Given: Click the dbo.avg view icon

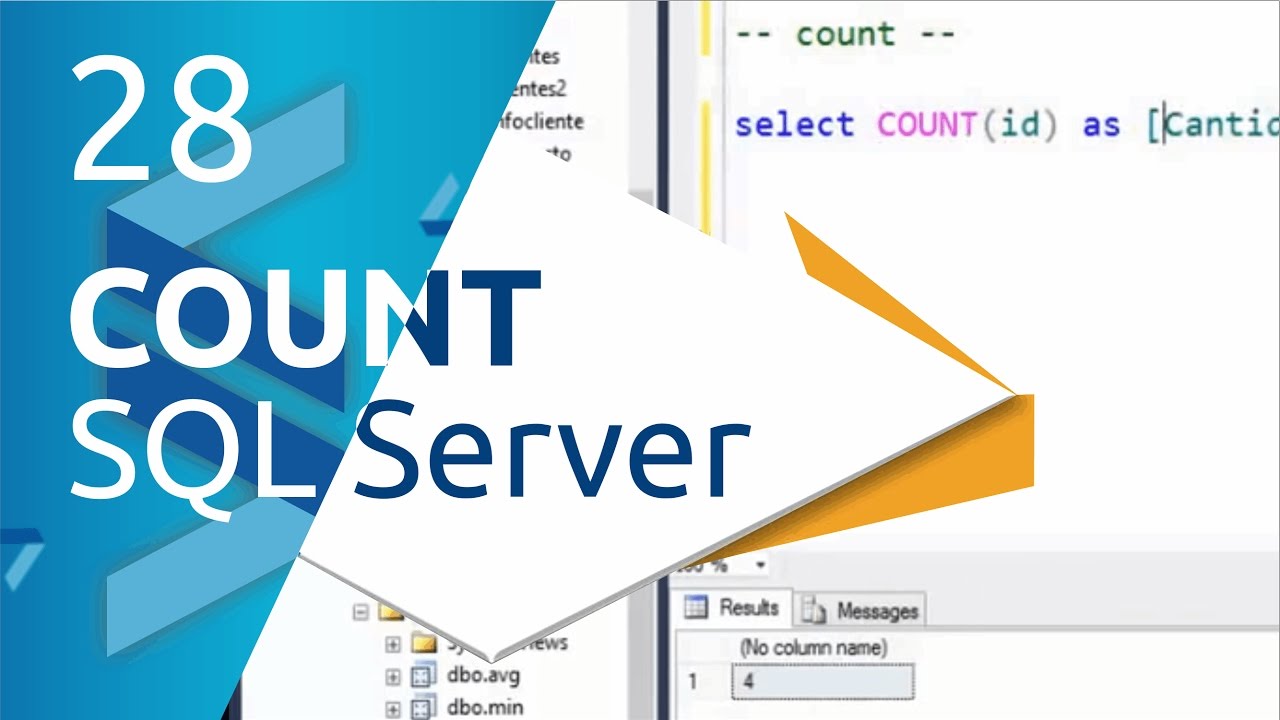Looking at the screenshot, I should 425,677.
